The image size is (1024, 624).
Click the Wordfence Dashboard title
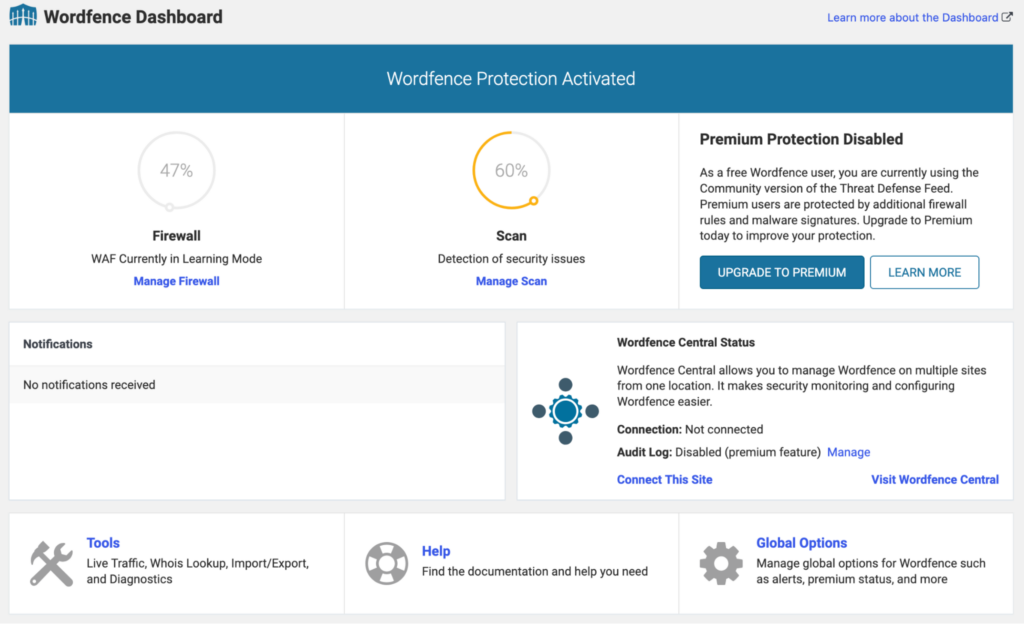click(133, 16)
